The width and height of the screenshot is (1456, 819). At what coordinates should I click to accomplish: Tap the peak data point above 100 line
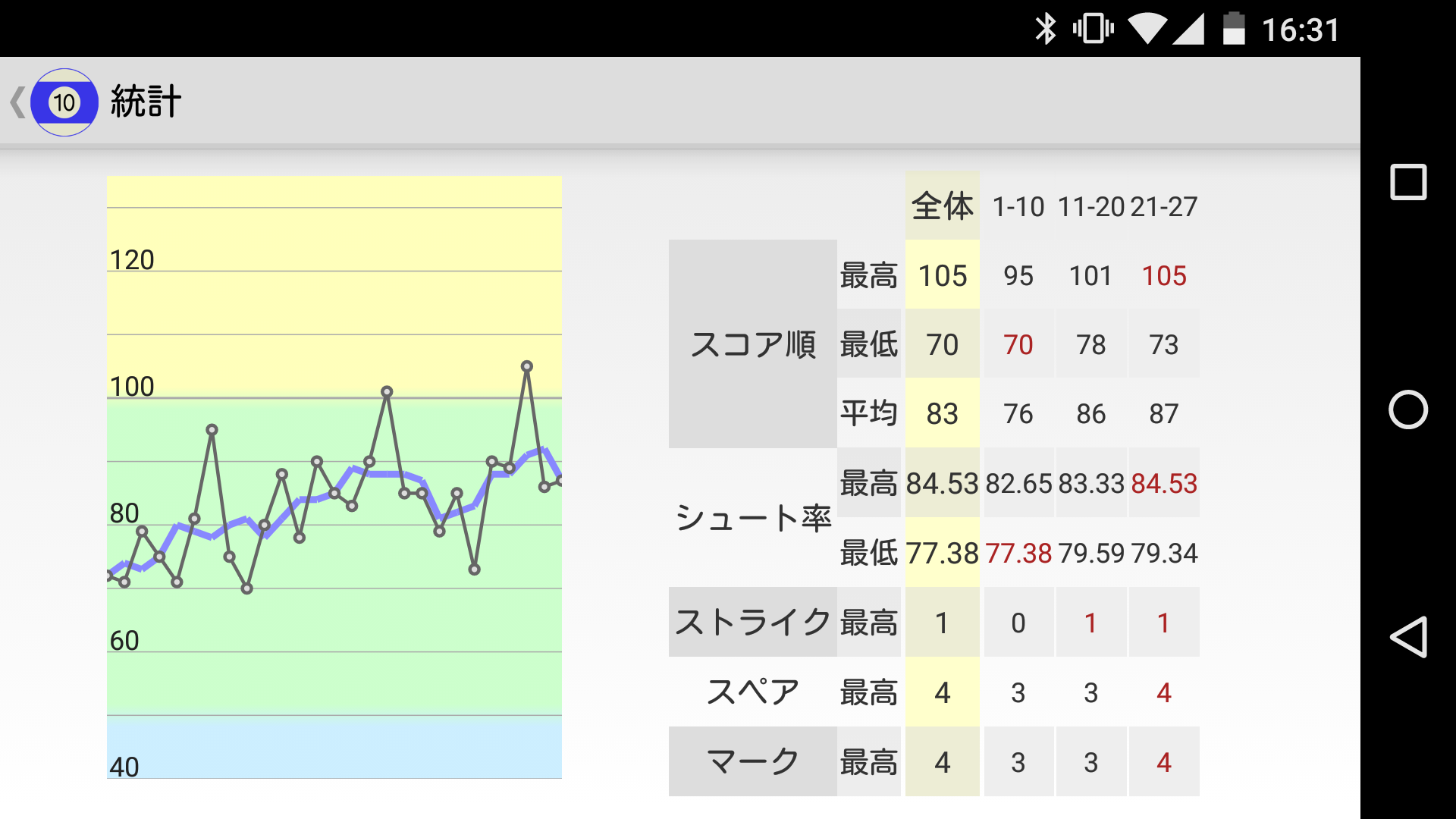pyautogui.click(x=527, y=366)
